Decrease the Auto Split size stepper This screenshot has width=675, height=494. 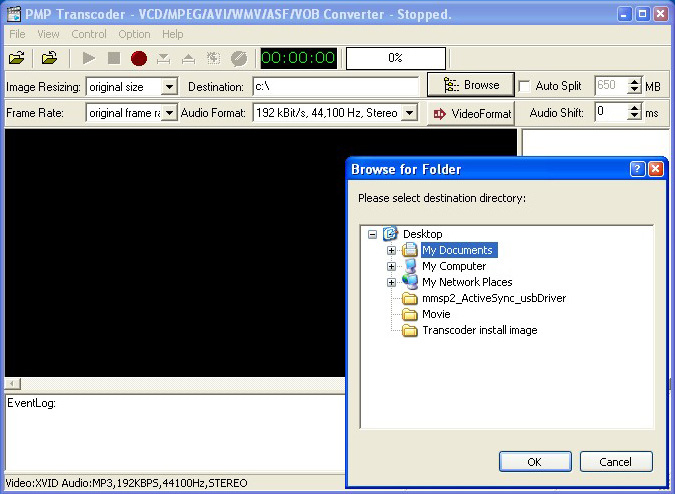(634, 91)
